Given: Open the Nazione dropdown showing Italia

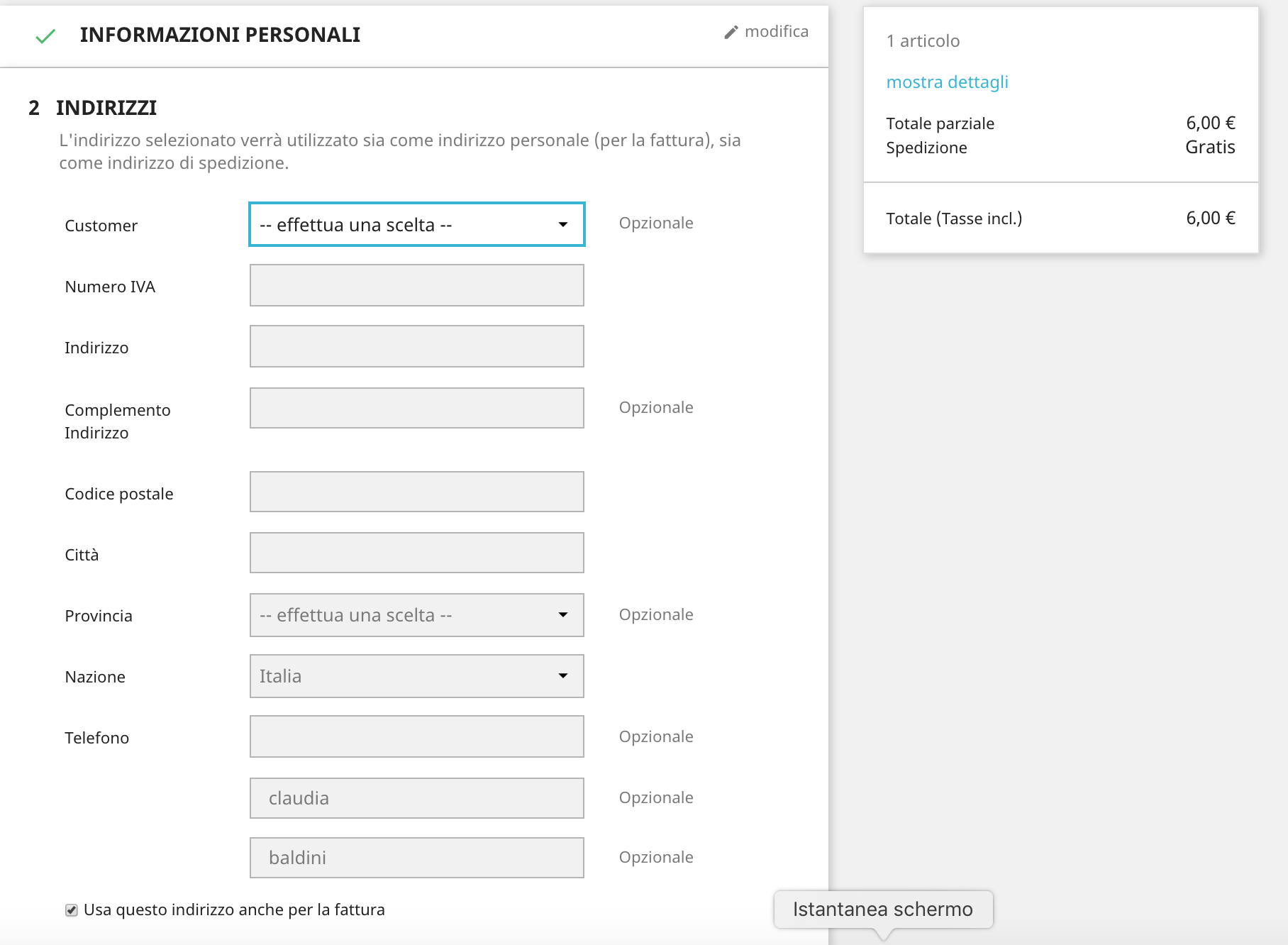Looking at the screenshot, I should 416,676.
